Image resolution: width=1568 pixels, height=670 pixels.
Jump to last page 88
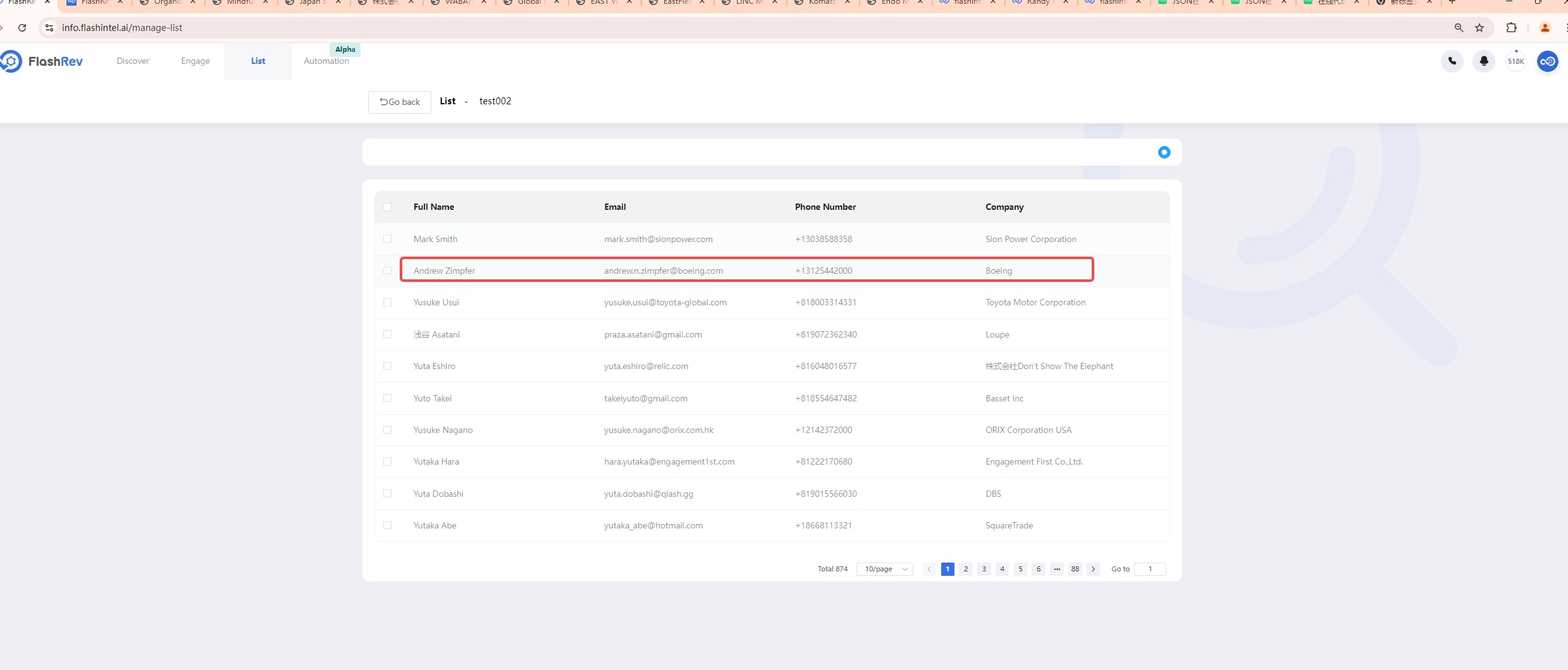1075,569
